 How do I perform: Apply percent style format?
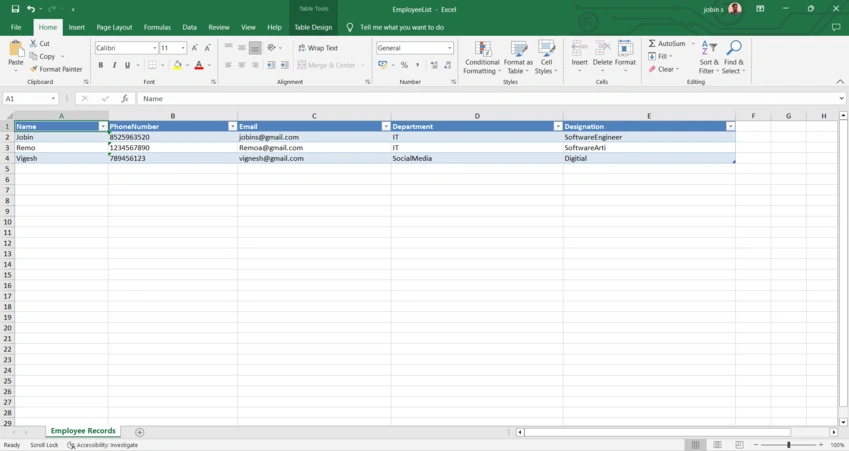point(404,65)
